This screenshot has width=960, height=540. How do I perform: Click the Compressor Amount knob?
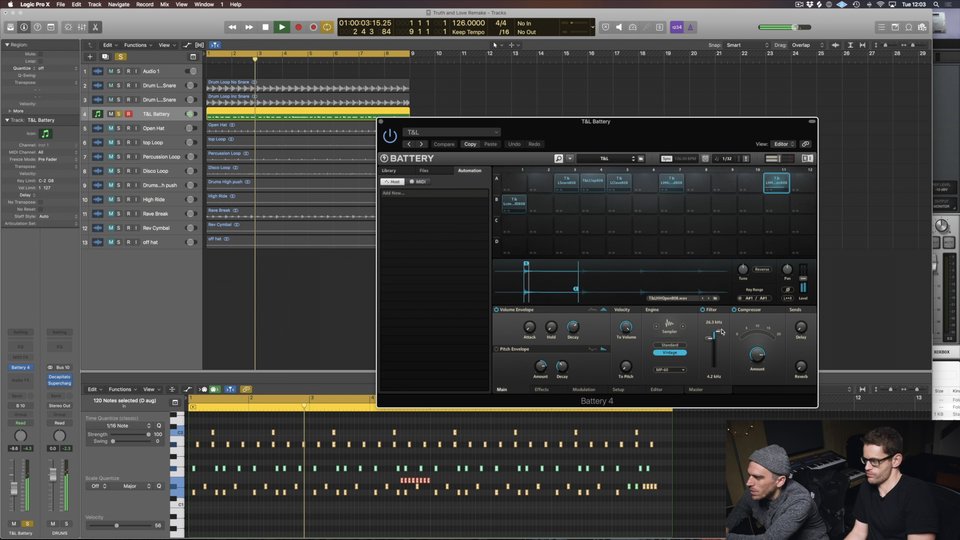757,354
